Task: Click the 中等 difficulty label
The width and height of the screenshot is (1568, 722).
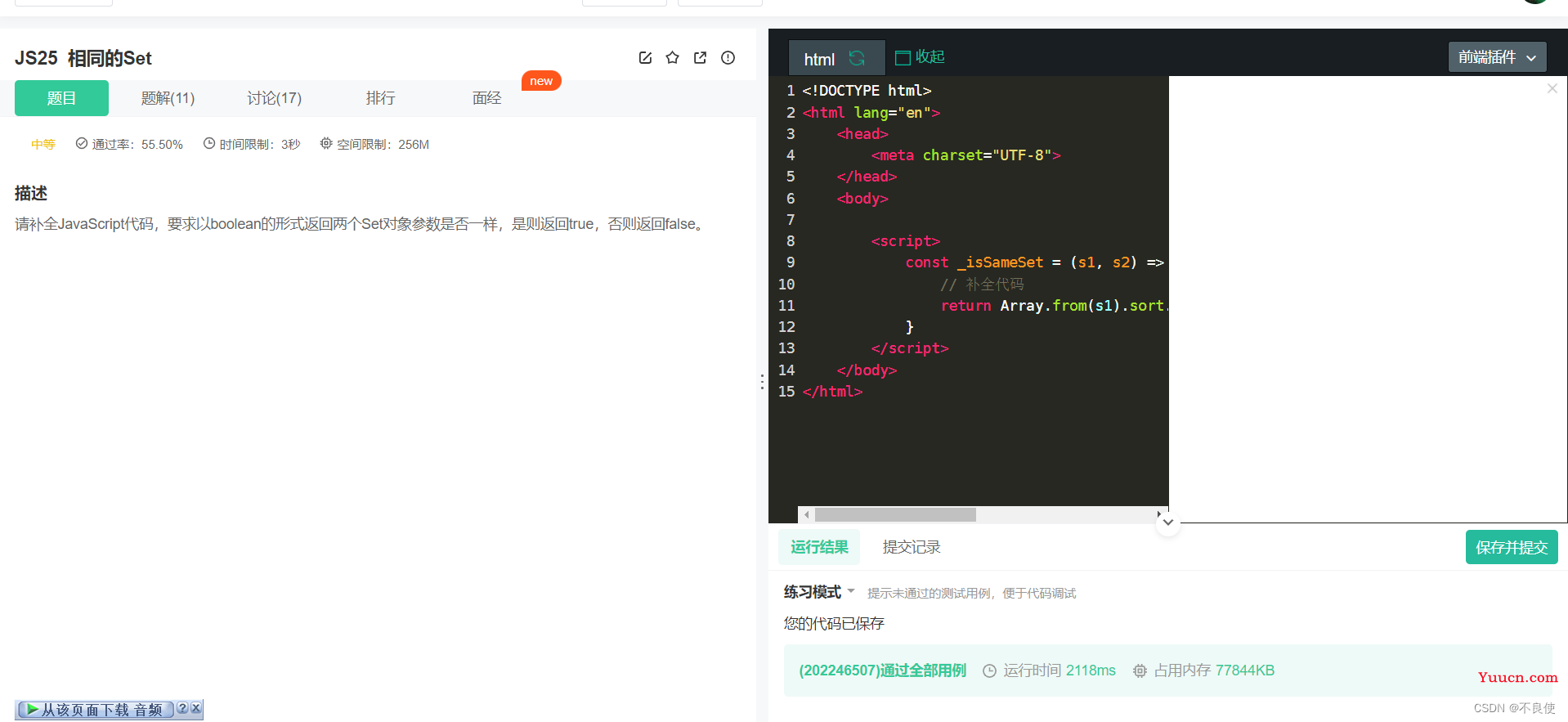Action: pos(43,144)
